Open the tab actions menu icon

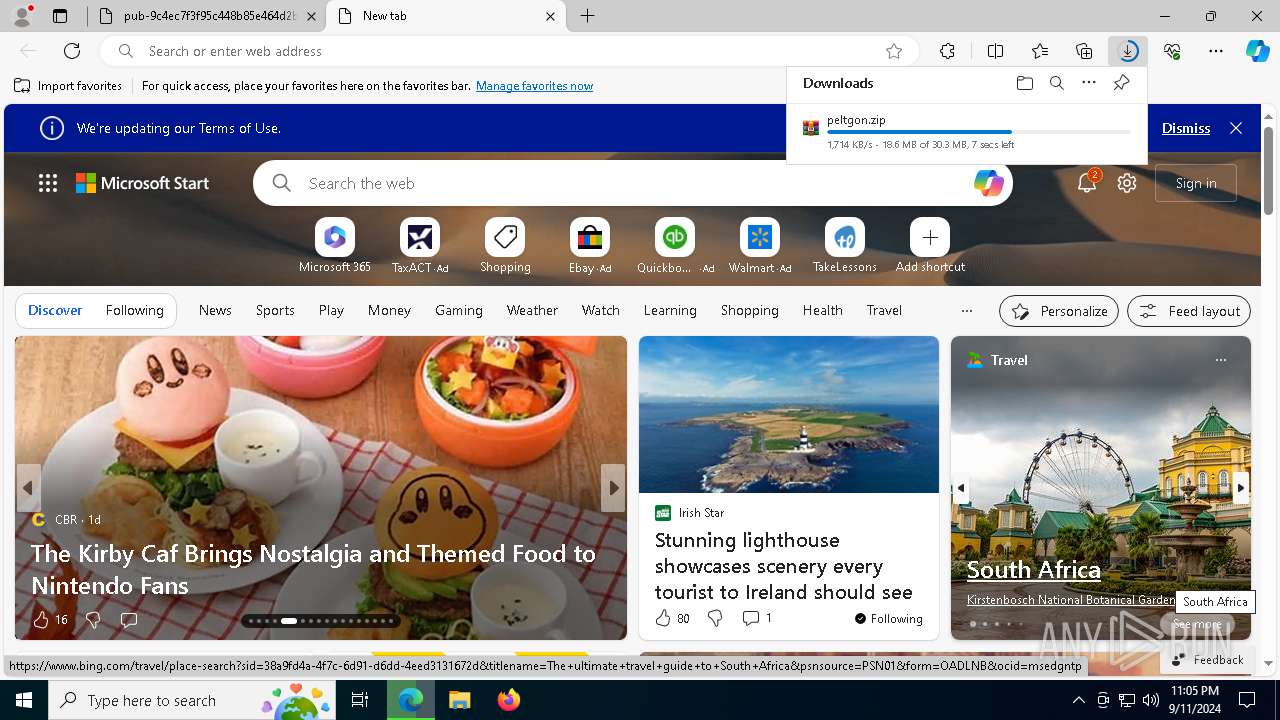60,16
